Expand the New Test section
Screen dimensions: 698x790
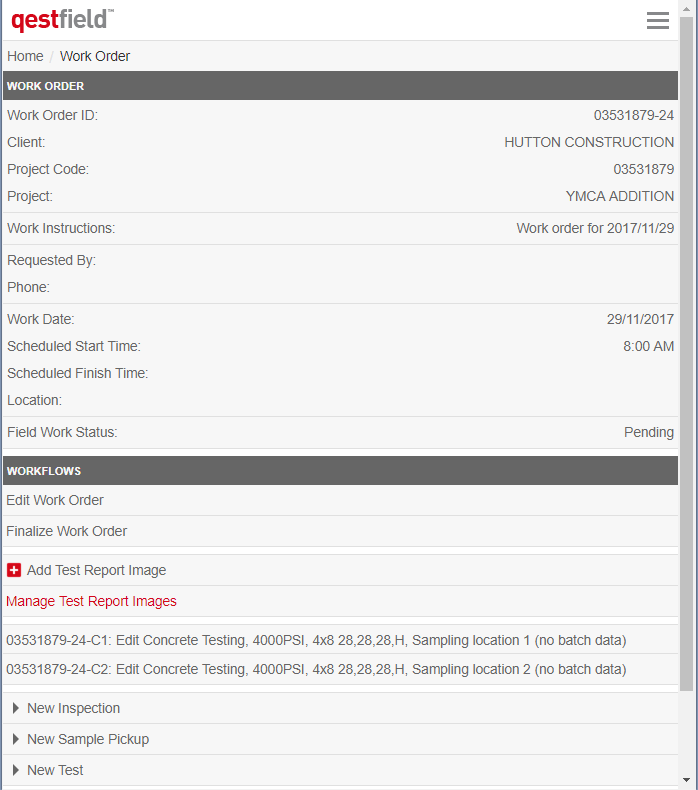[x=55, y=770]
